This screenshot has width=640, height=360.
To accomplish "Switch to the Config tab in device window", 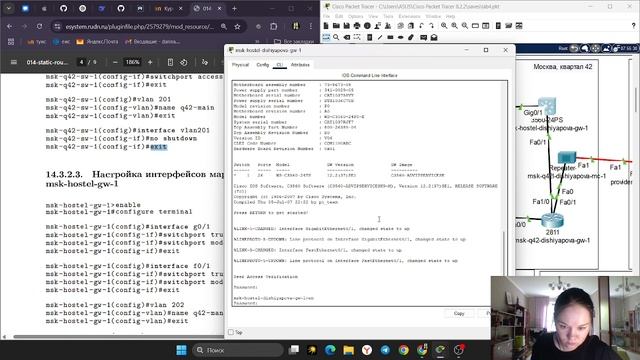I will click(x=262, y=65).
